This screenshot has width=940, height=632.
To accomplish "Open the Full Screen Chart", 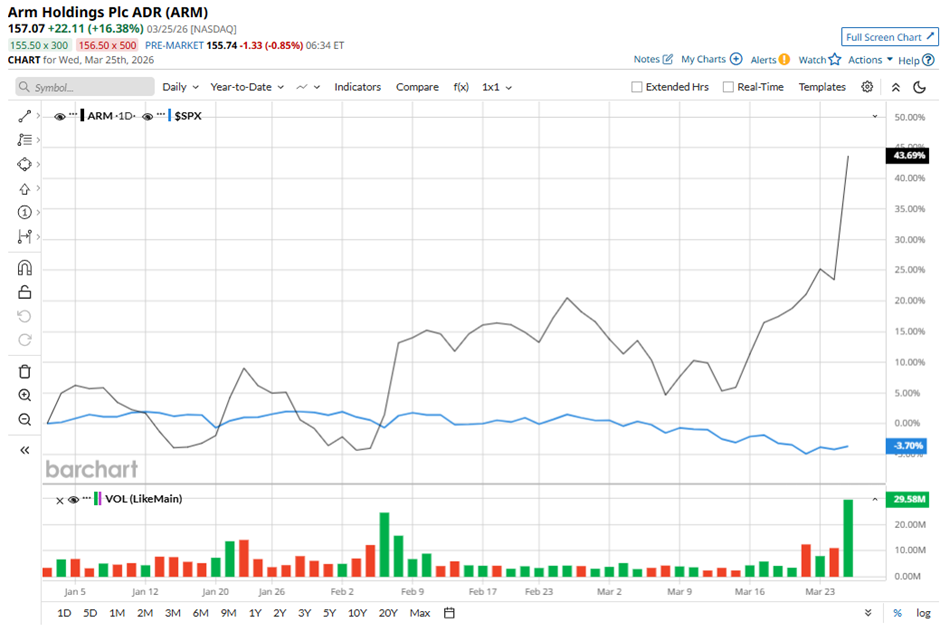I will point(889,37).
